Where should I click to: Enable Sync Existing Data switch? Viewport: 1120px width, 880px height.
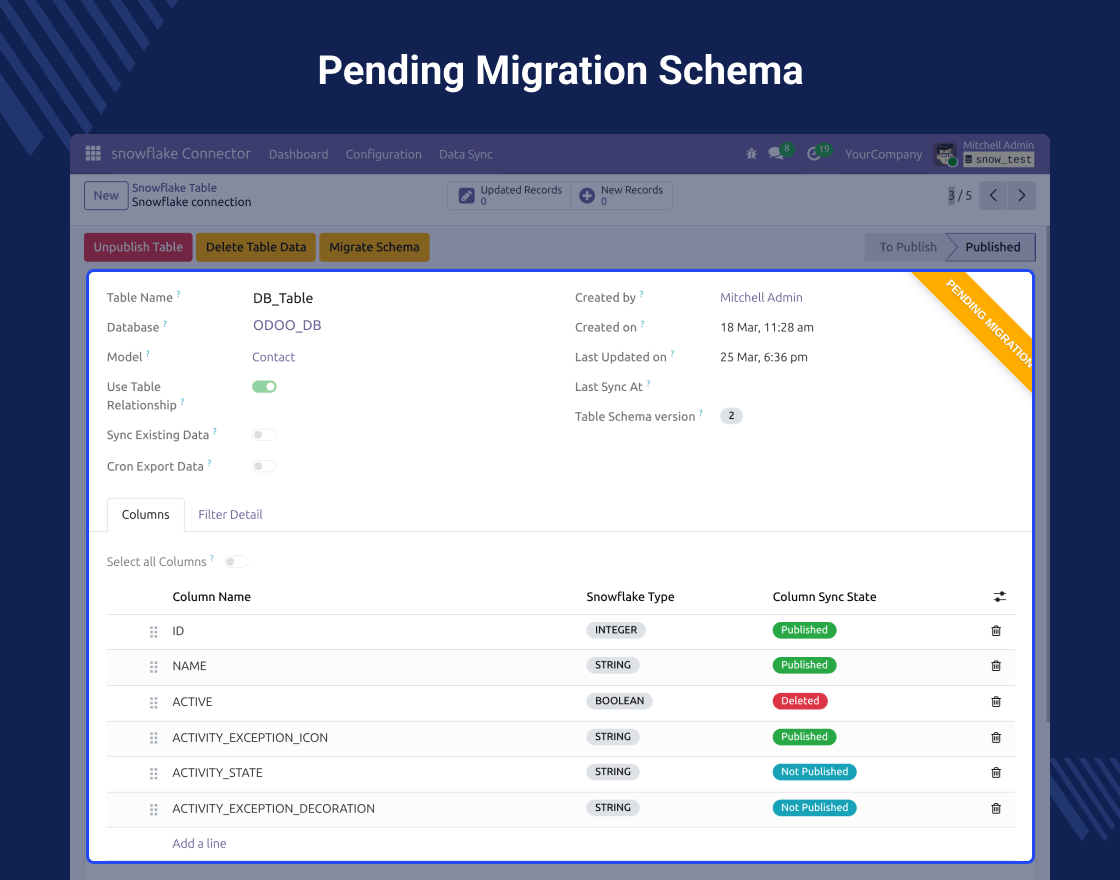point(264,435)
